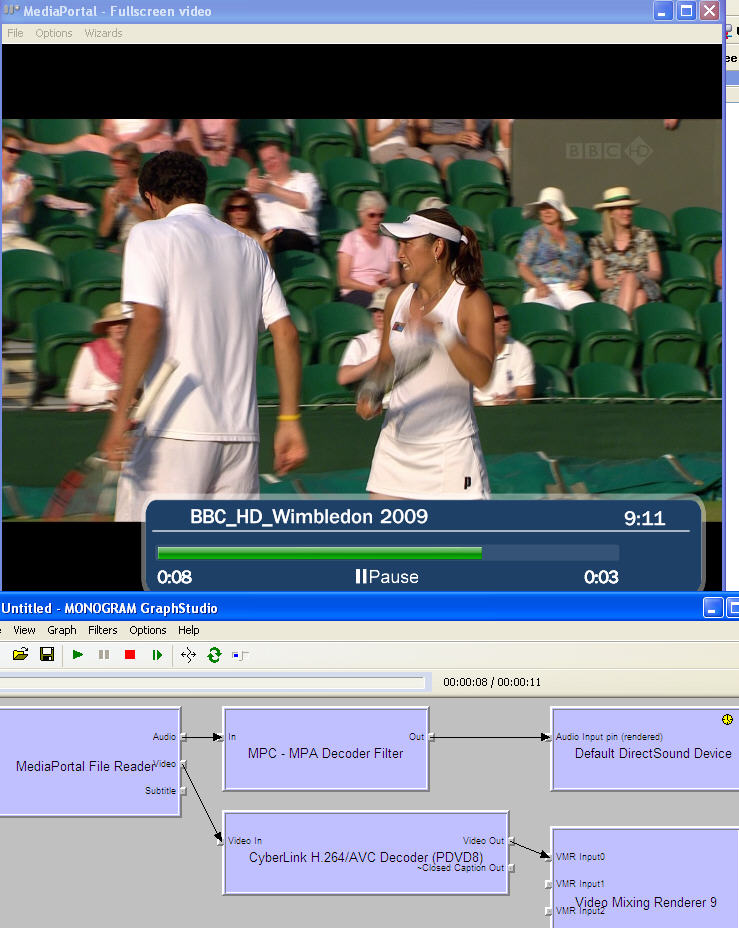Open the View menu in GraphStudio

24,630
